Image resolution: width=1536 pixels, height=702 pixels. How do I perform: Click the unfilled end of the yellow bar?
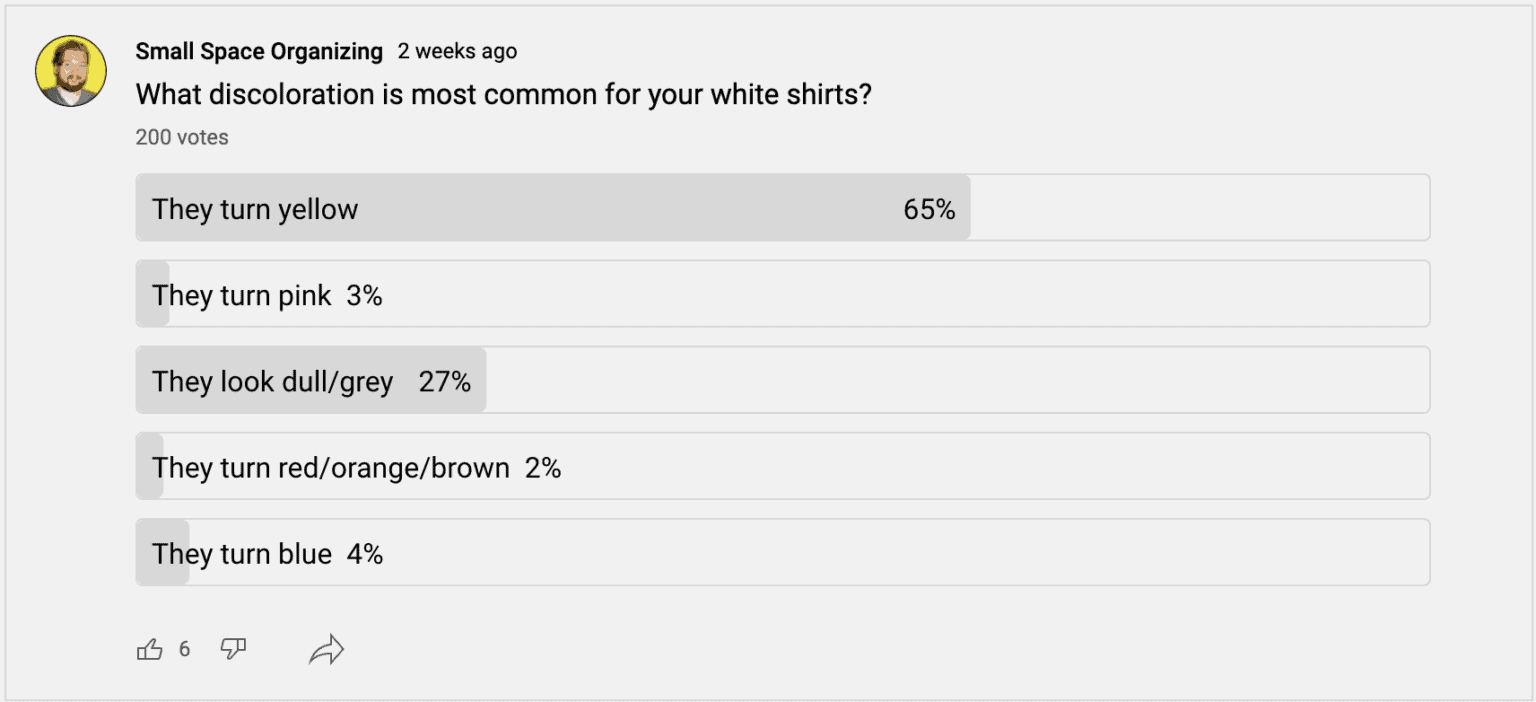click(1200, 208)
